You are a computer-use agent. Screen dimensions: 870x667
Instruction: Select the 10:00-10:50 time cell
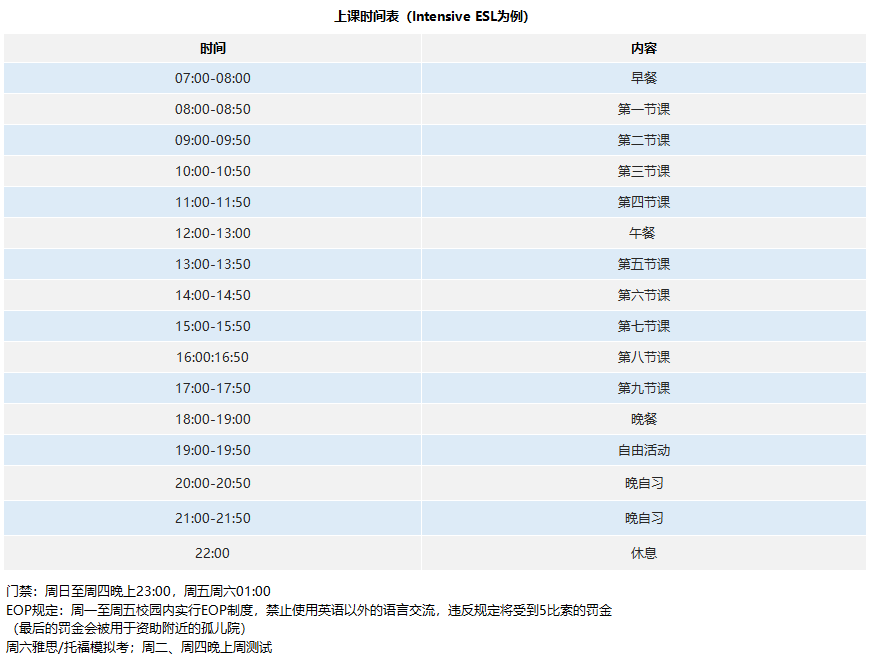pos(213,171)
